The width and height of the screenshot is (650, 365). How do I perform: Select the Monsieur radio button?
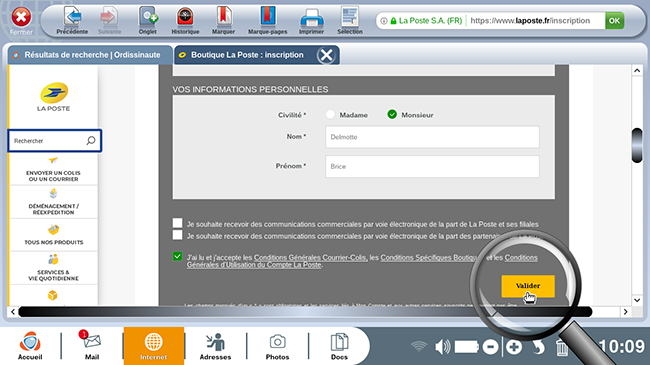[x=392, y=114]
